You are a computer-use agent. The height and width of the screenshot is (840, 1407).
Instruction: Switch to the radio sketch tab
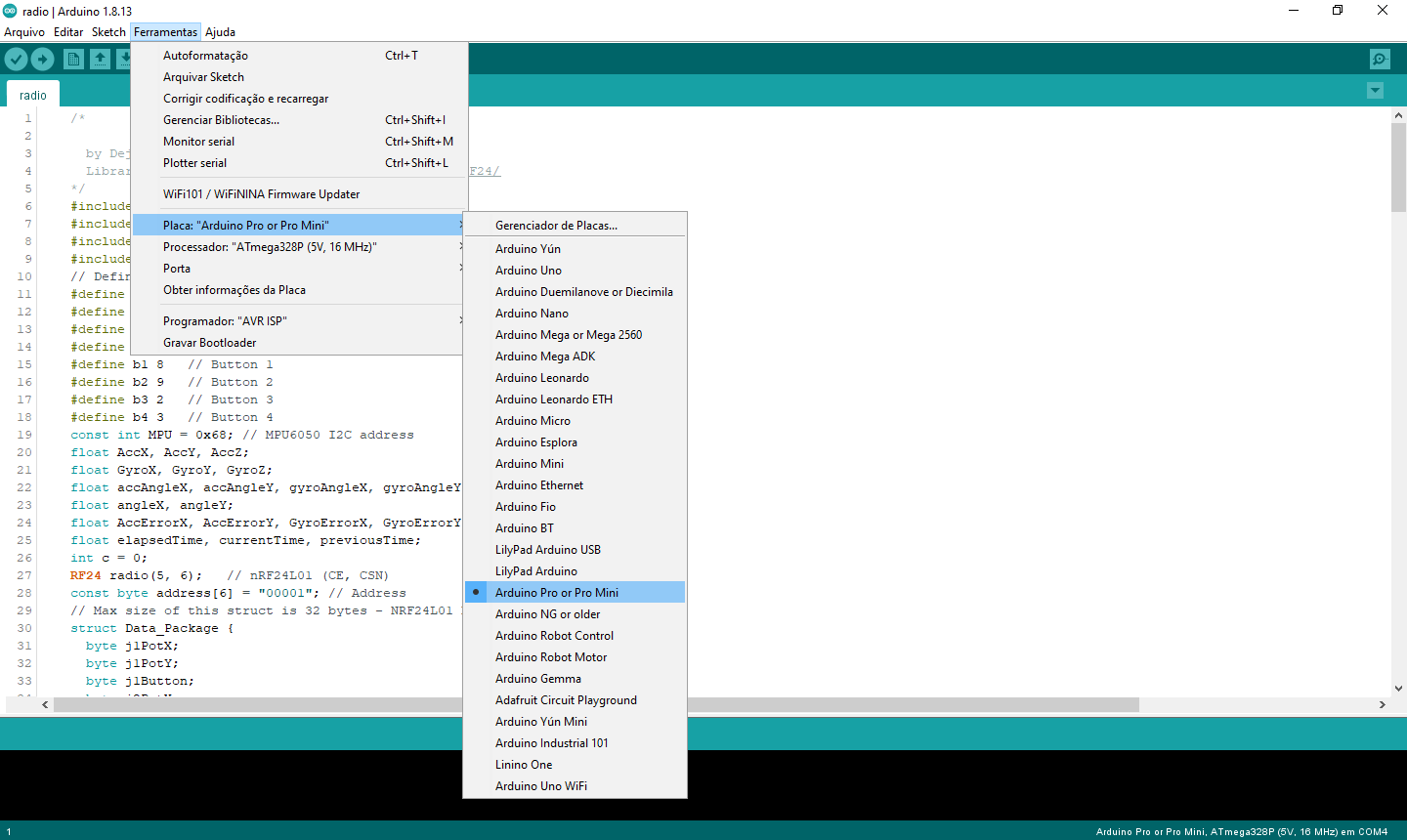(x=33, y=96)
